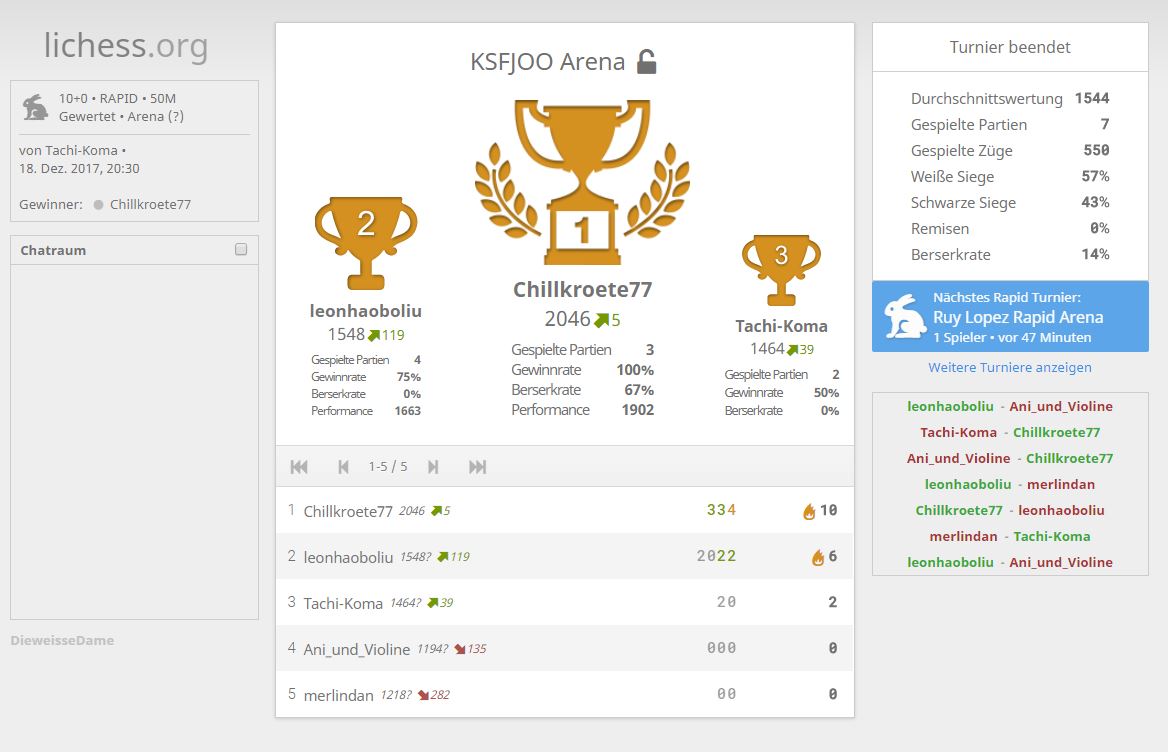The image size is (1168, 752).
Task: Select leonhaoboliu row with score 2022
Action: click(x=565, y=557)
